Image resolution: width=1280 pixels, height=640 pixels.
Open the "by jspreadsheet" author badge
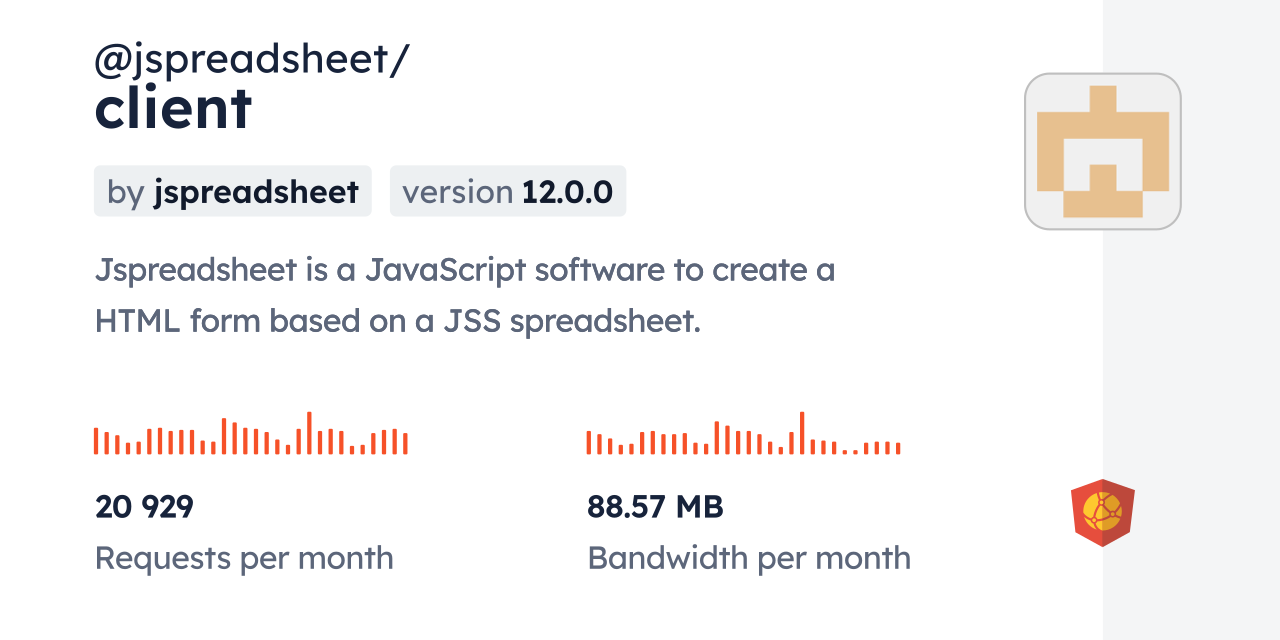tap(232, 191)
